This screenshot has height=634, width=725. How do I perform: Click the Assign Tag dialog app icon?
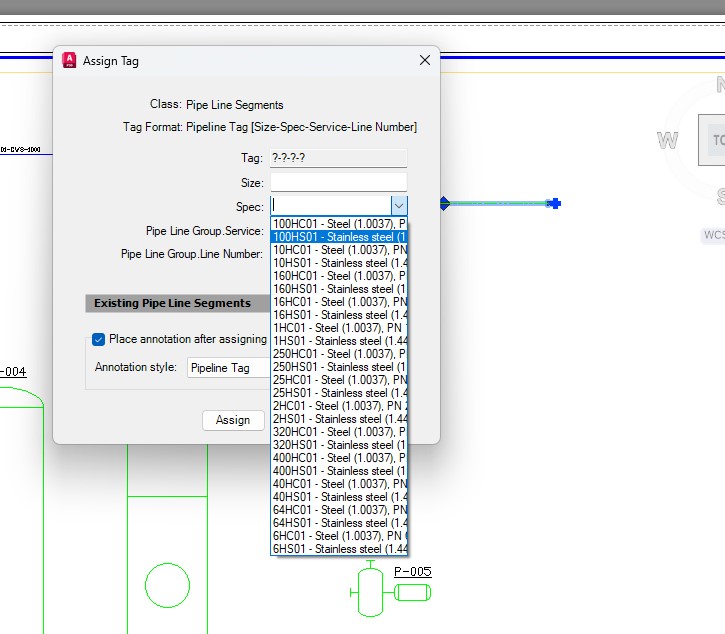[x=69, y=61]
